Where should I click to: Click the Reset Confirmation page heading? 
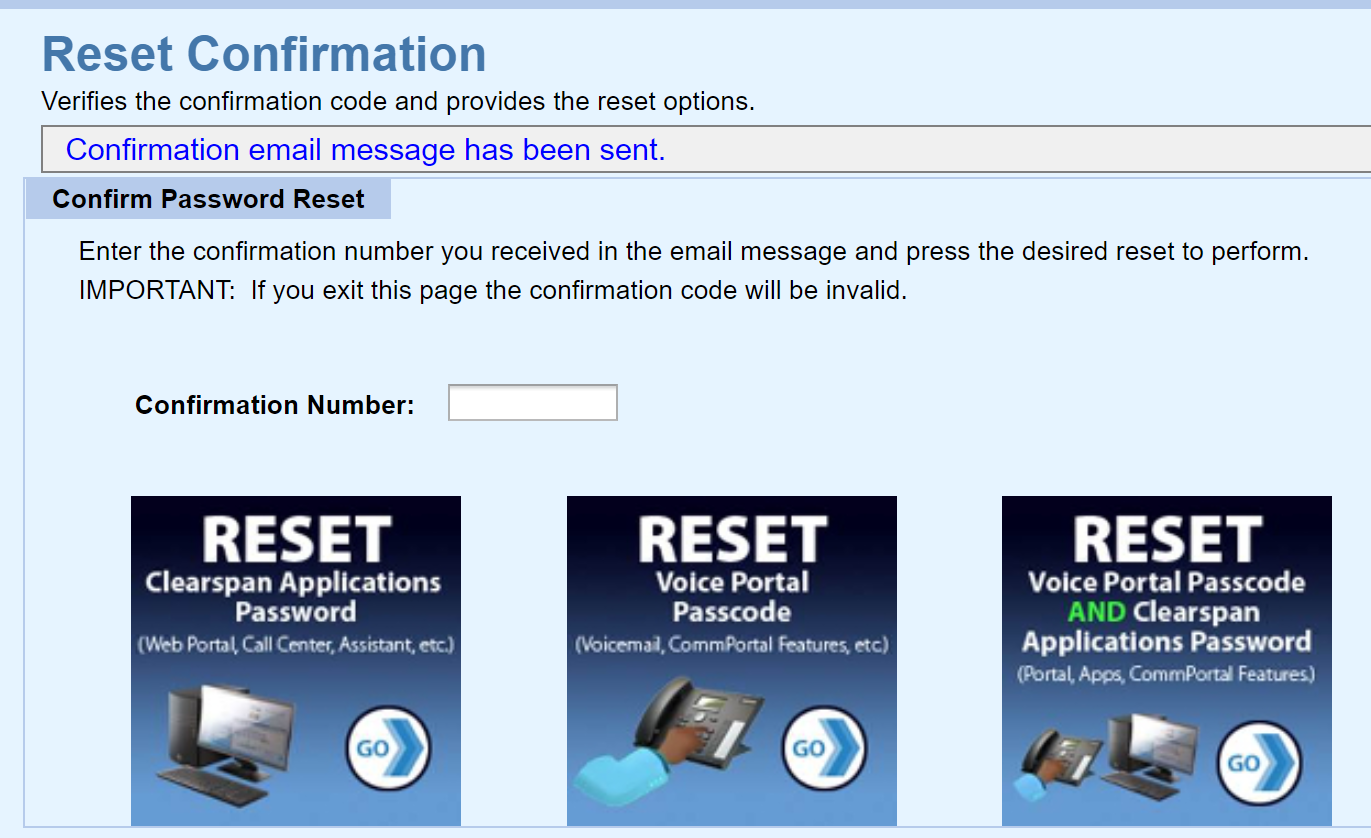coord(264,54)
